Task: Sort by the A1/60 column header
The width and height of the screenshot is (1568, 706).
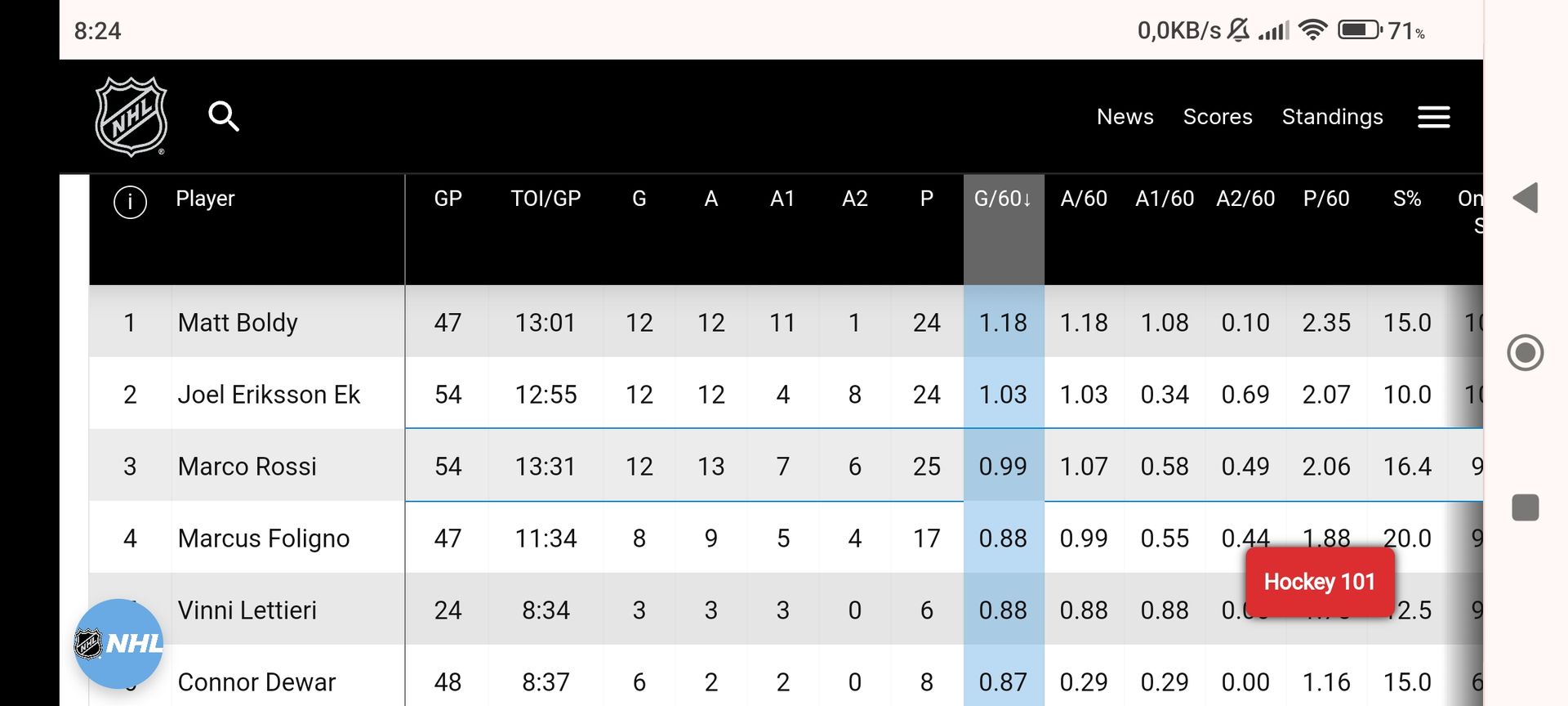Action: click(x=1164, y=199)
